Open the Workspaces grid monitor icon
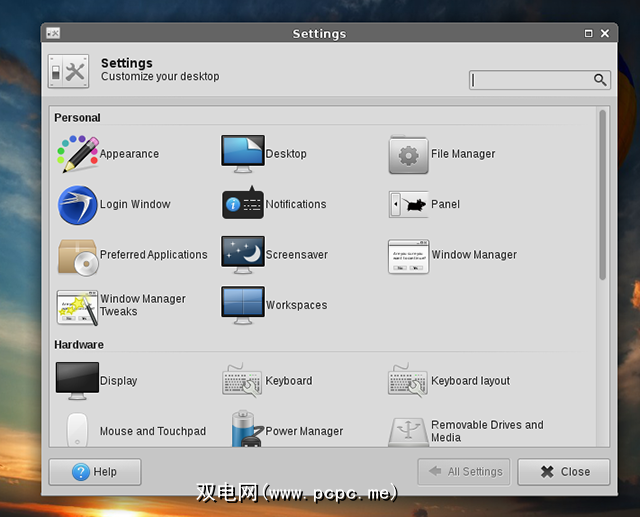The width and height of the screenshot is (640, 517). pyautogui.click(x=243, y=305)
